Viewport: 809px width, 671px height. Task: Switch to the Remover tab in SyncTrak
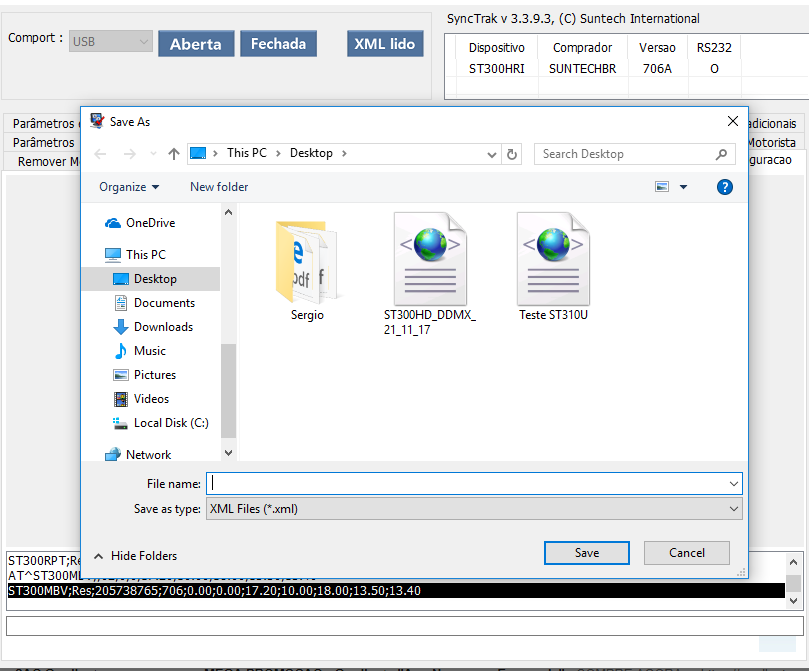click(x=43, y=161)
